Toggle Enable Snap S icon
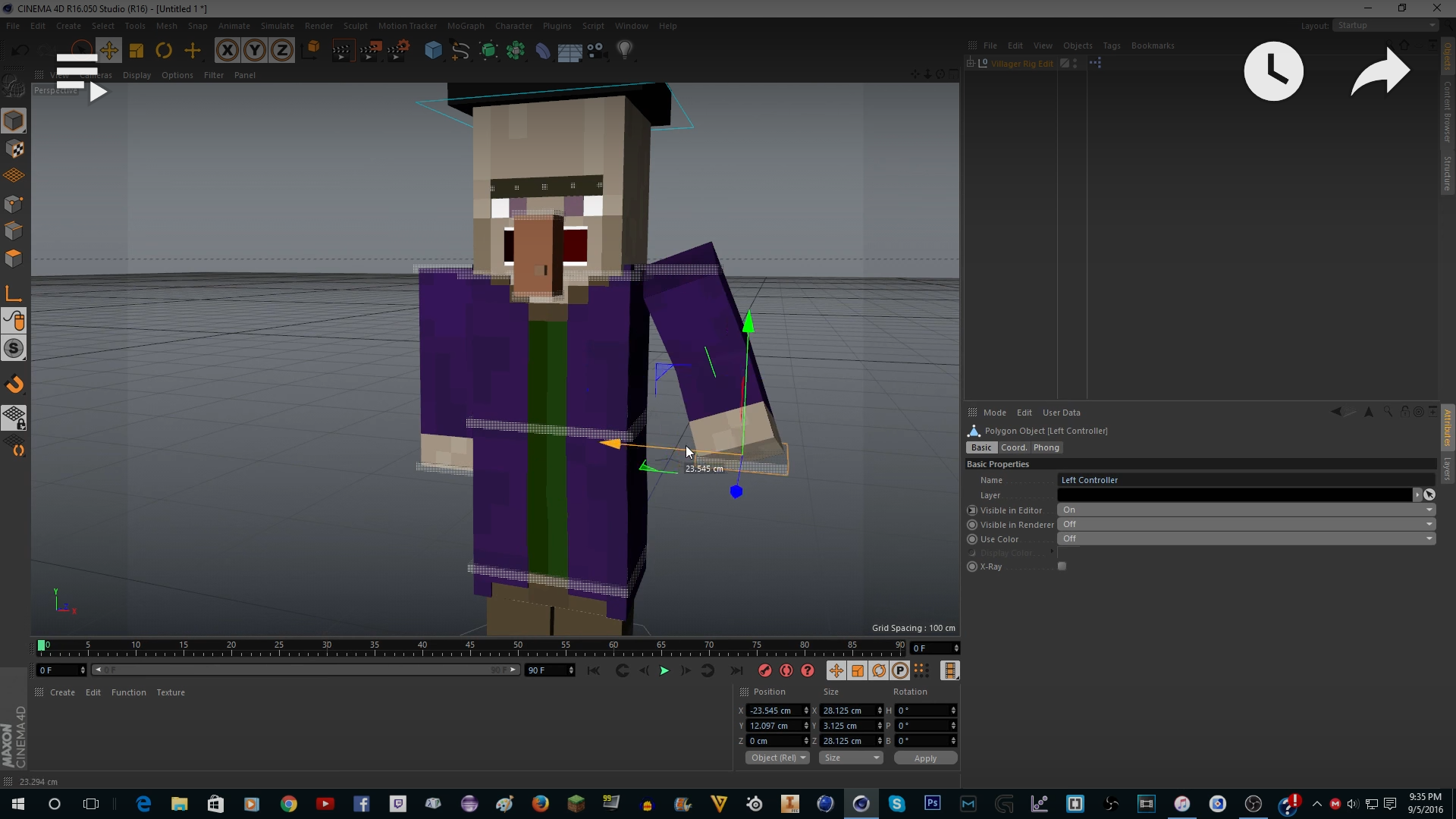The height and width of the screenshot is (819, 1456). [14, 348]
